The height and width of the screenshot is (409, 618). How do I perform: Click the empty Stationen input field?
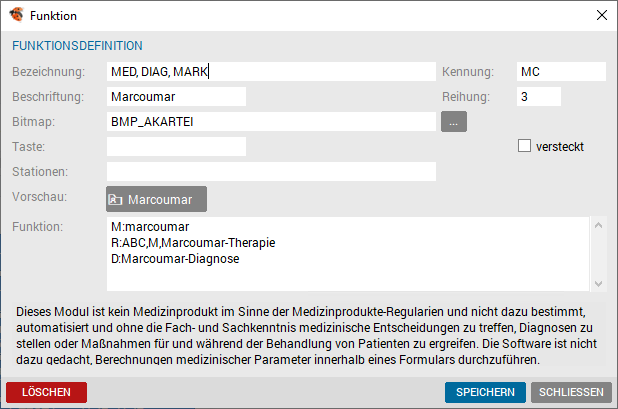click(x=271, y=171)
